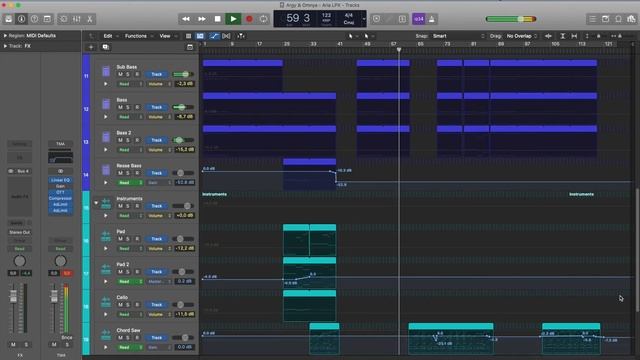Toggle the Cycle mode button

(264, 19)
